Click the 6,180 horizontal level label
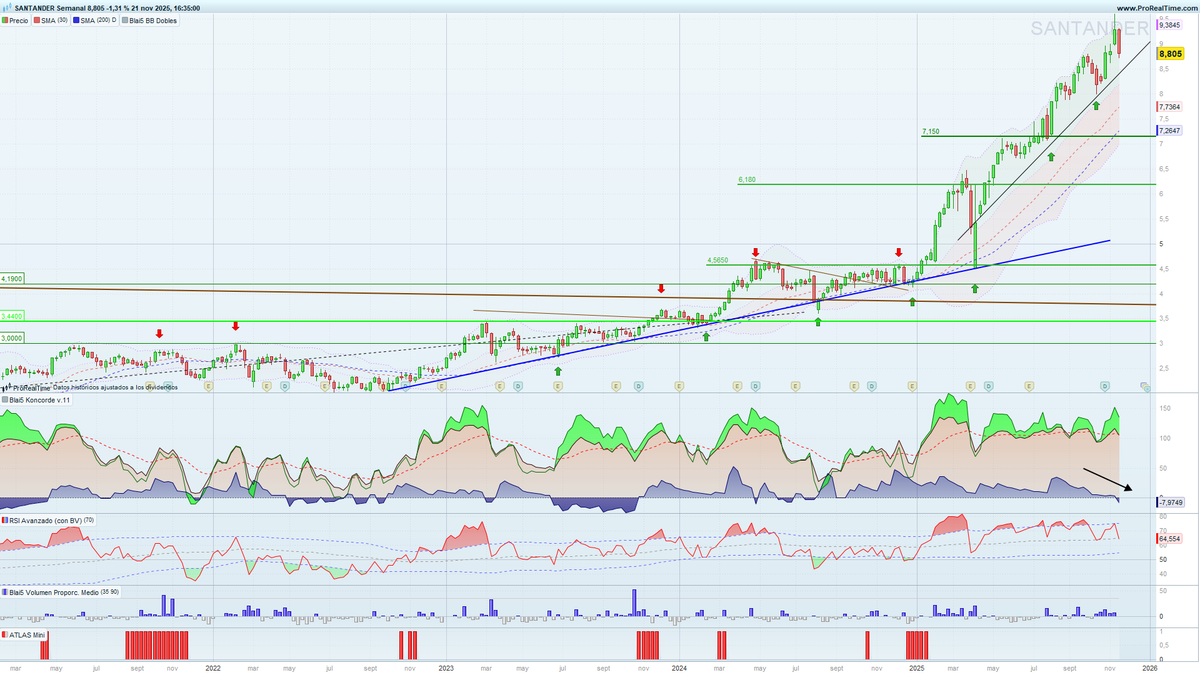 [747, 180]
